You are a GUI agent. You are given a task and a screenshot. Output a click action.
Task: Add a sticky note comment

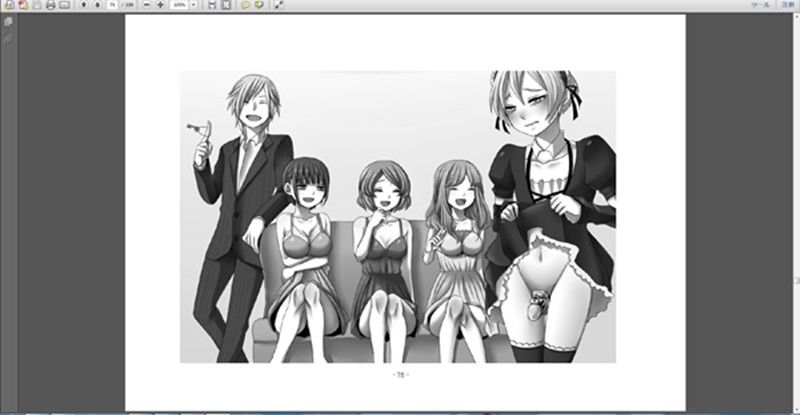[245, 5]
